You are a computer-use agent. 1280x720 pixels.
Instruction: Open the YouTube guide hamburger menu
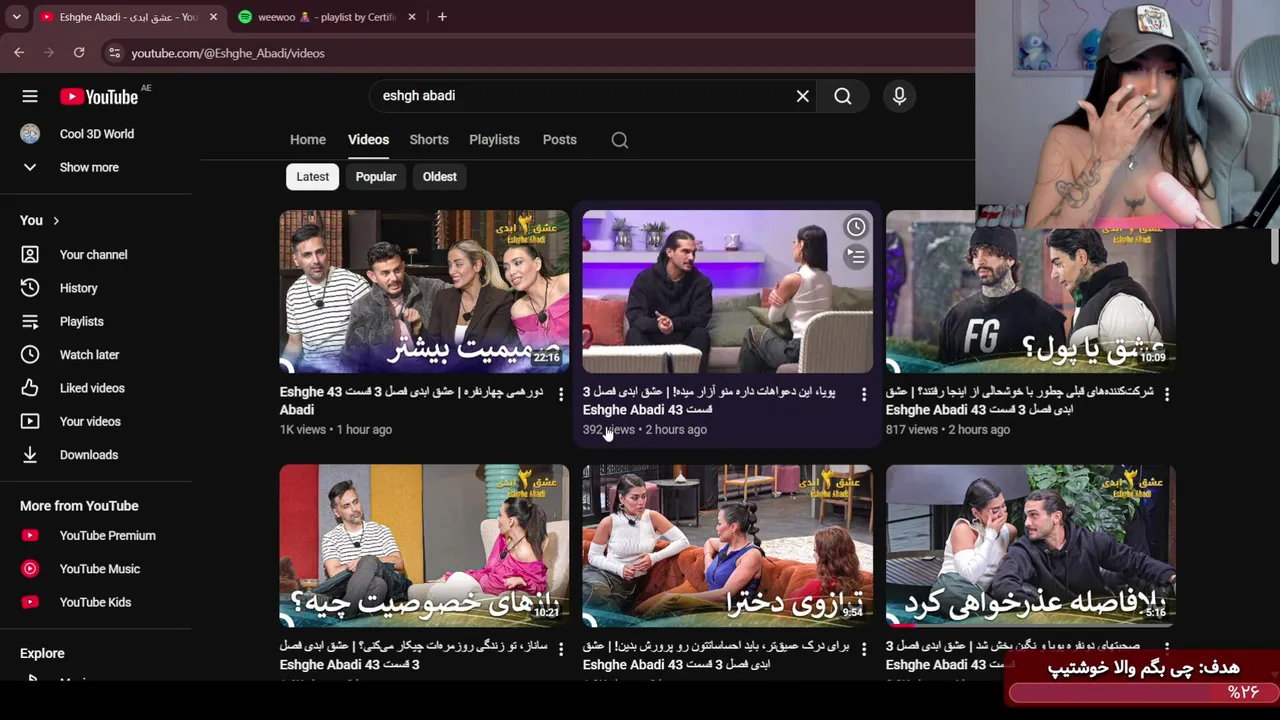click(x=30, y=96)
